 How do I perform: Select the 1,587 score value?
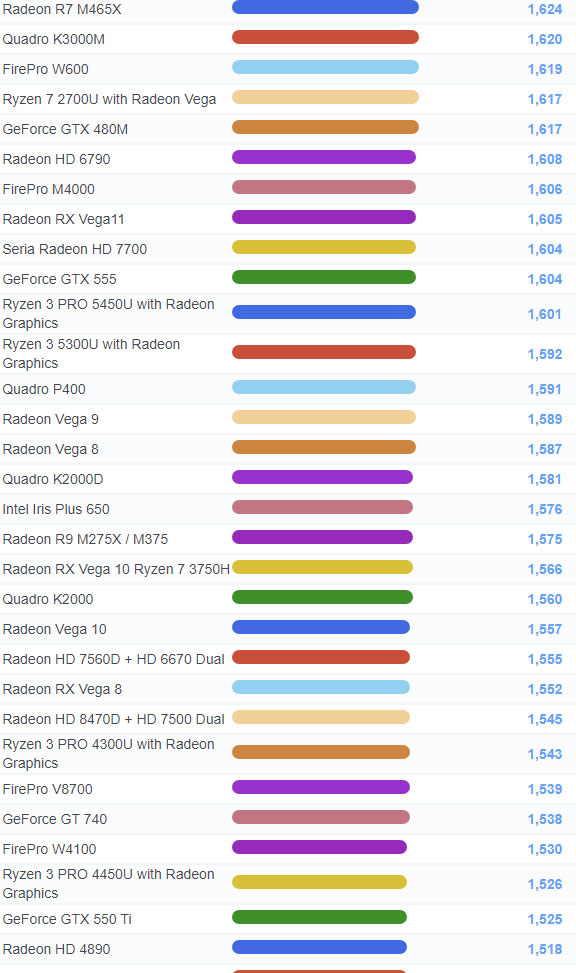[545, 449]
